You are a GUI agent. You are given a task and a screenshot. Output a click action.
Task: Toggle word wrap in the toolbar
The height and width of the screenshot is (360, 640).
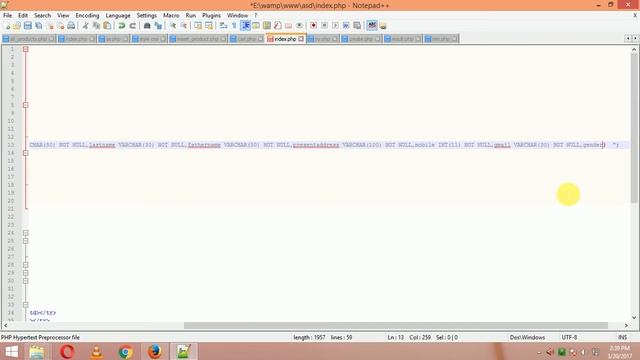(x=223, y=26)
